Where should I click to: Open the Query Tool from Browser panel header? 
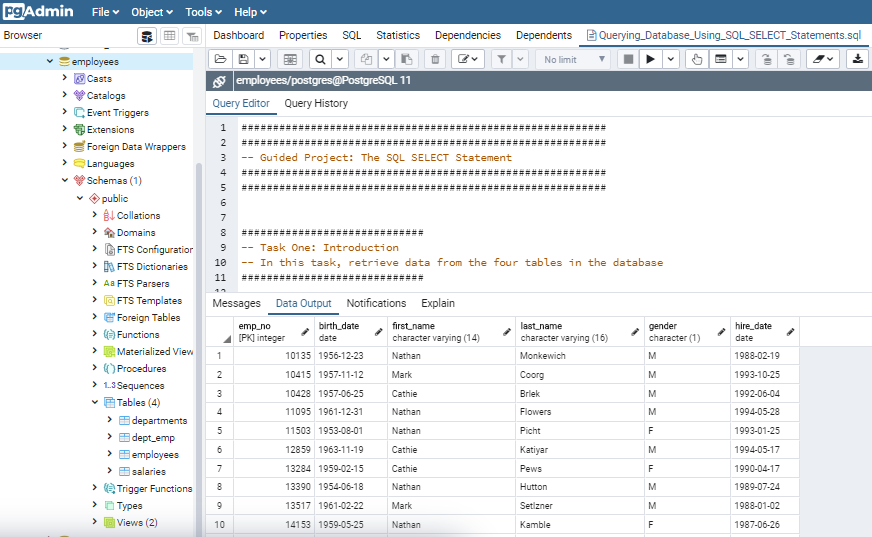147,36
